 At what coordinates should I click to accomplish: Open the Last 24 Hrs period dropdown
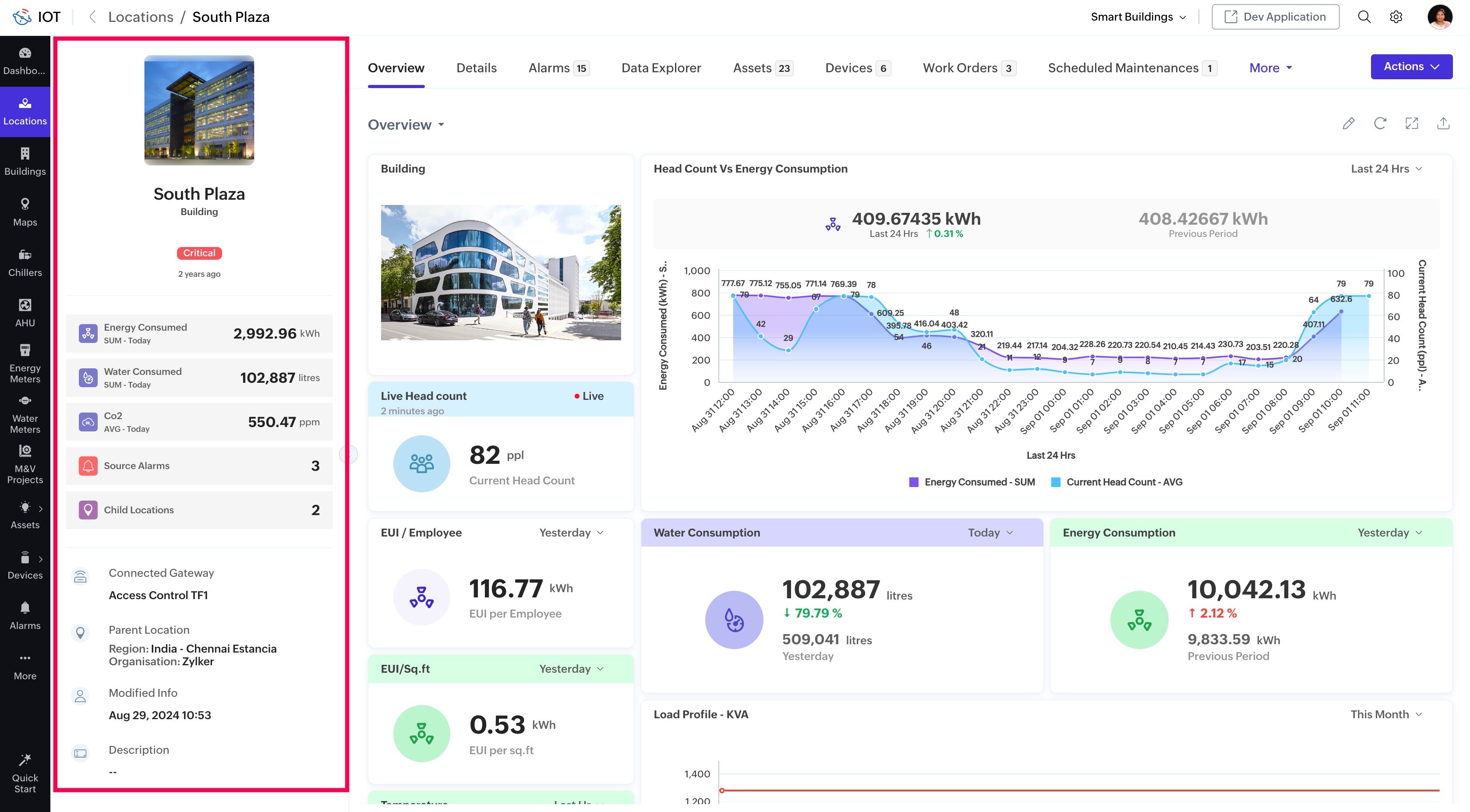[1386, 169]
